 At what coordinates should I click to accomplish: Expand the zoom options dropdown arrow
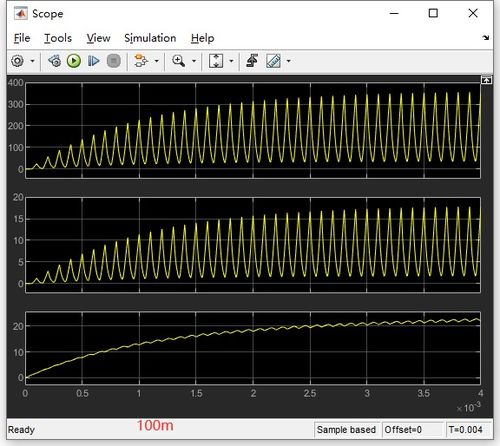pos(194,61)
